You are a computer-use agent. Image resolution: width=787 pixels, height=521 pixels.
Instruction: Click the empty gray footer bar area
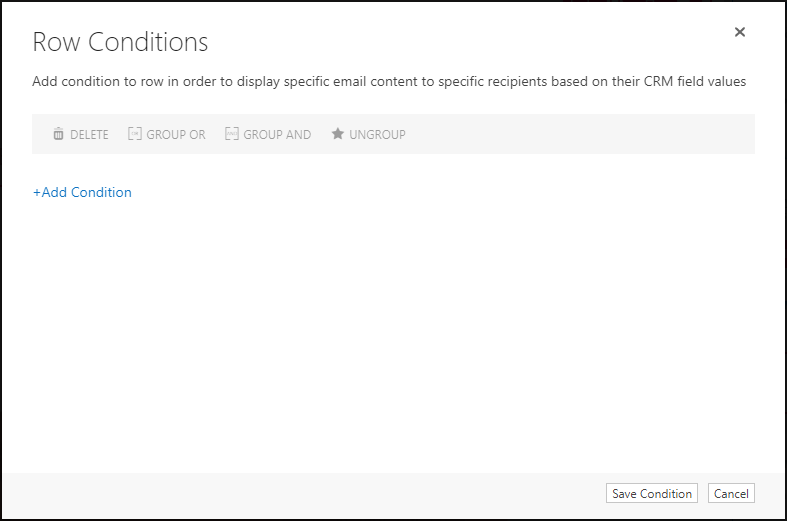tap(301, 494)
